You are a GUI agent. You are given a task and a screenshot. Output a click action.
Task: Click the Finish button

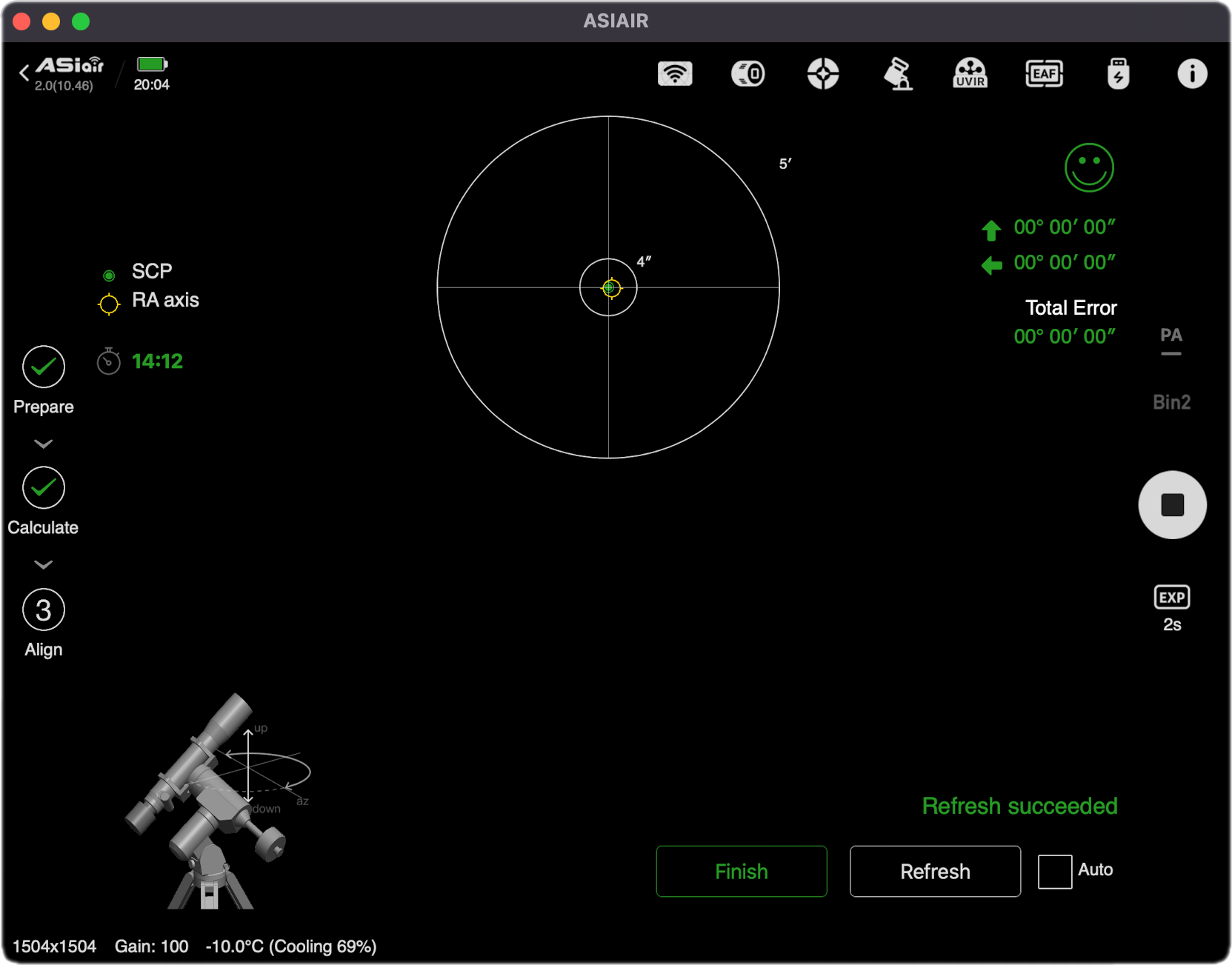742,871
